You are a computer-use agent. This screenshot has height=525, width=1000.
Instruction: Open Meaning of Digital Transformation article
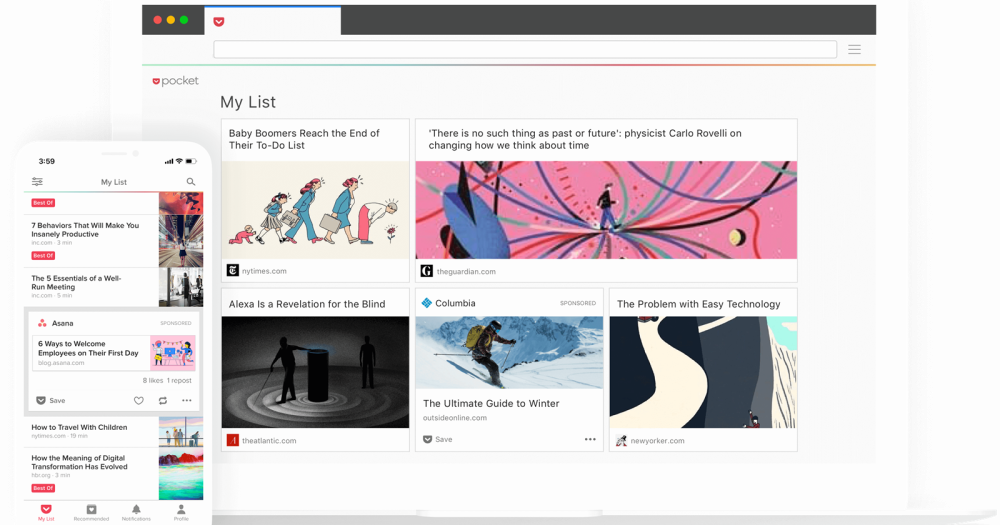pyautogui.click(x=79, y=462)
